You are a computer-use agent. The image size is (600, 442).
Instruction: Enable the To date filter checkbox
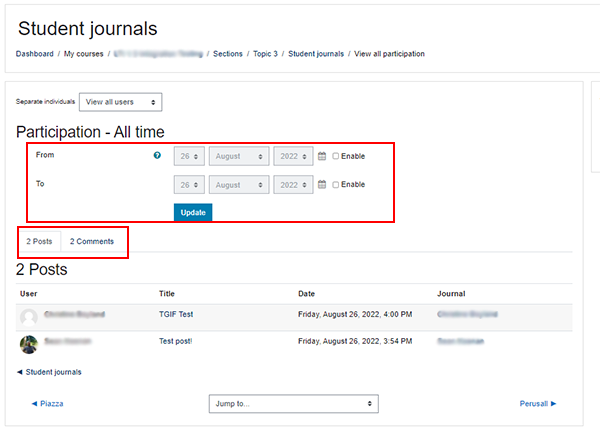336,184
